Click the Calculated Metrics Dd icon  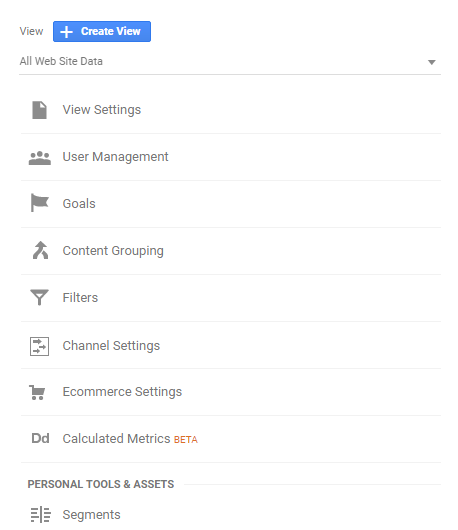click(40, 438)
